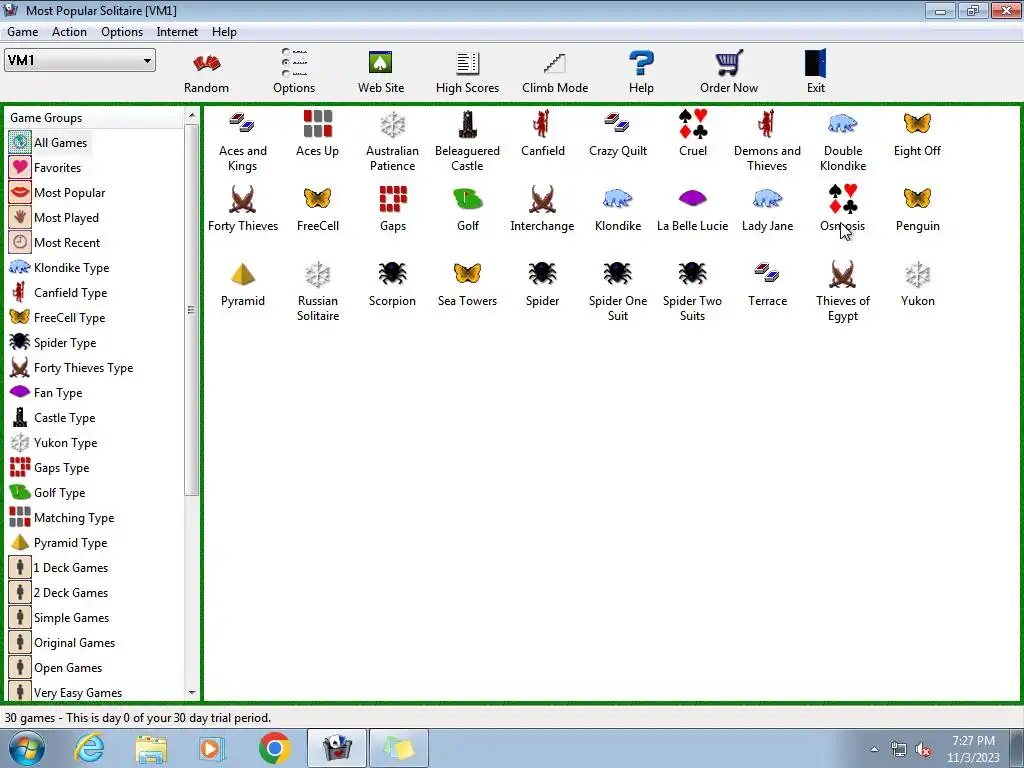Open the Action menu
1024x768 pixels.
pyautogui.click(x=69, y=32)
